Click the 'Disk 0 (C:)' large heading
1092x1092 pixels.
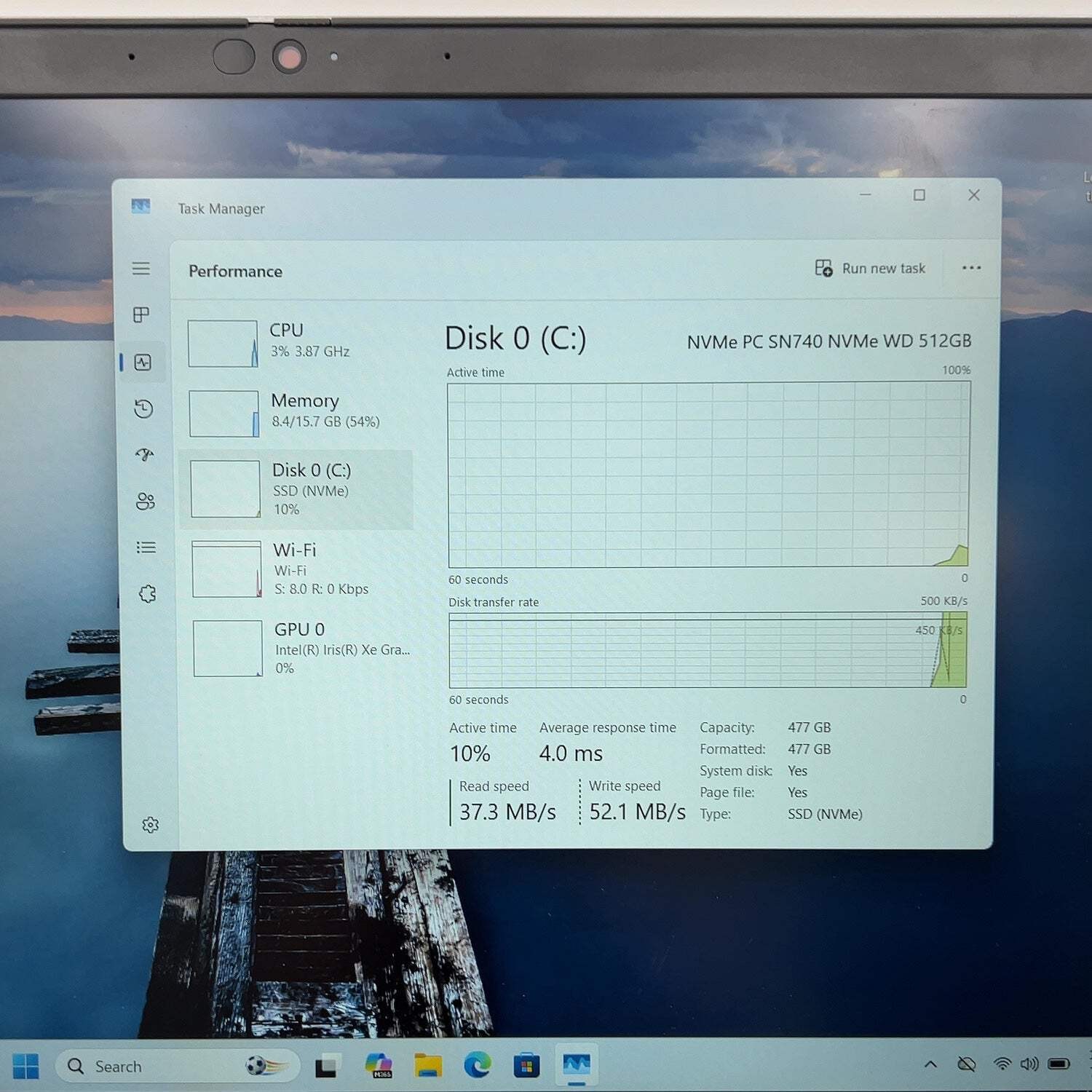coord(515,339)
